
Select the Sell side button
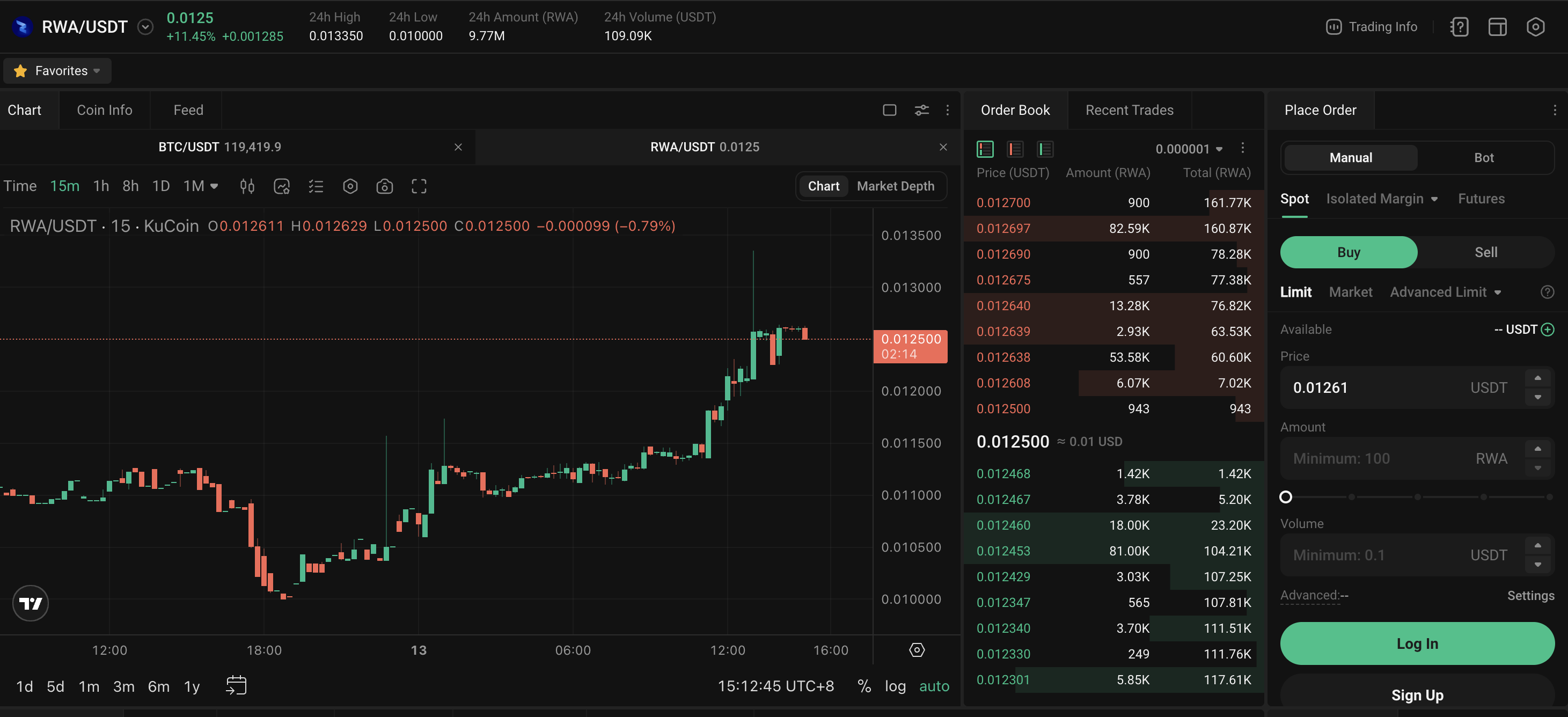coord(1485,252)
